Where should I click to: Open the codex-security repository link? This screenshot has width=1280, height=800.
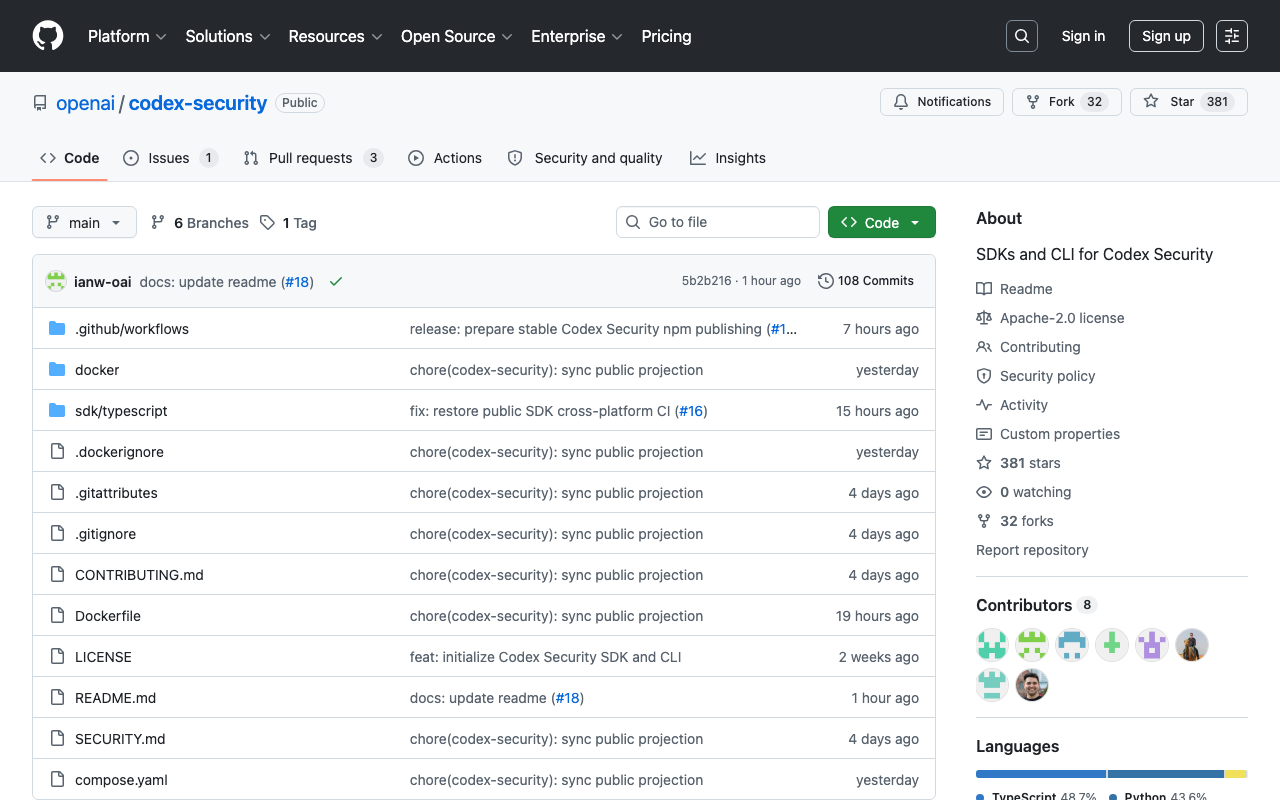198,103
